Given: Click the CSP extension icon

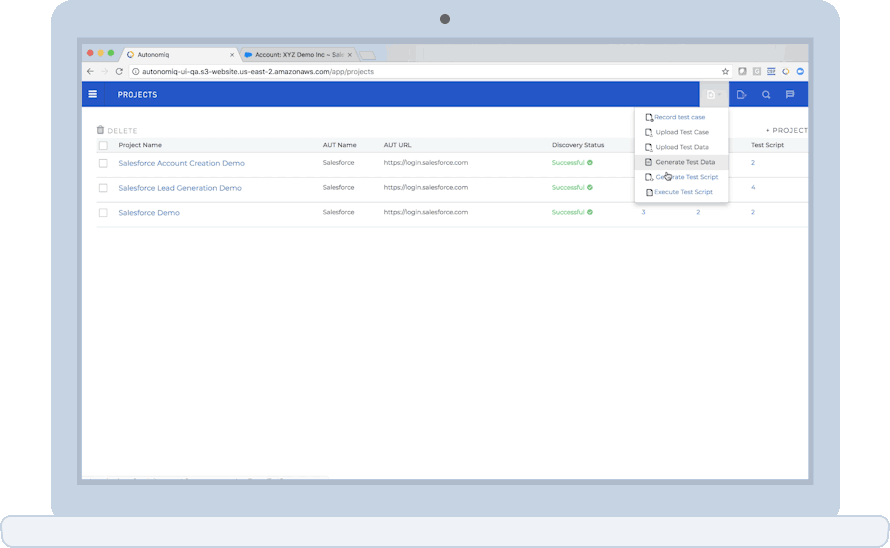Looking at the screenshot, I should coord(771,72).
